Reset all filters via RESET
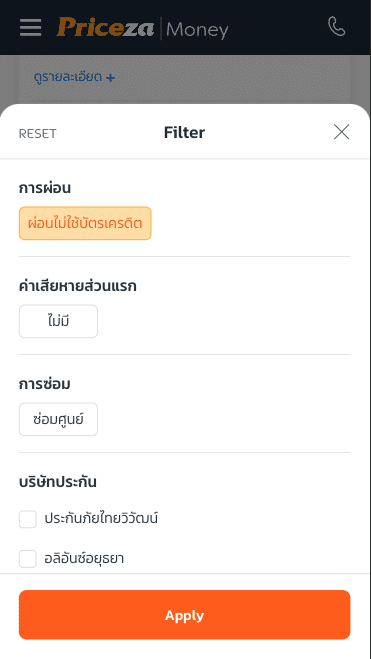Viewport: 371px width, 659px height. (x=37, y=134)
